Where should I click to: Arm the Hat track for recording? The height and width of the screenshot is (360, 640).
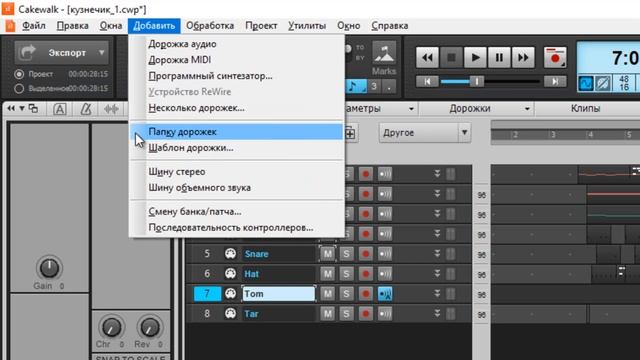coord(366,274)
